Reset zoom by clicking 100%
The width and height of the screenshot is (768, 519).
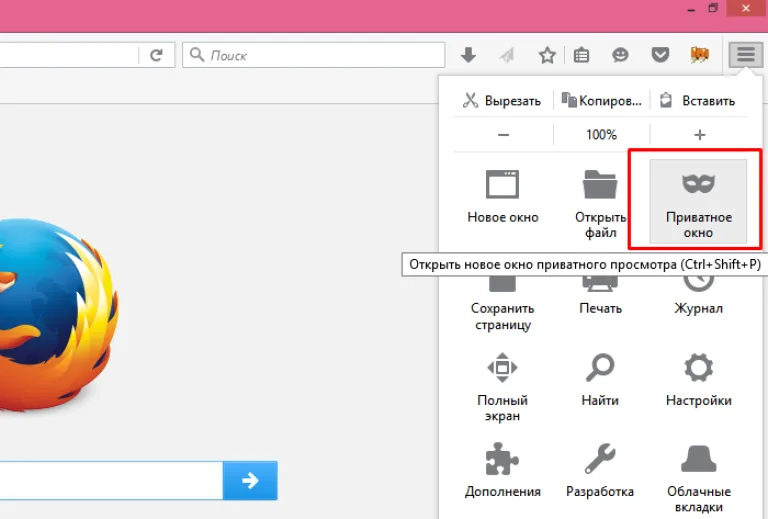[601, 135]
